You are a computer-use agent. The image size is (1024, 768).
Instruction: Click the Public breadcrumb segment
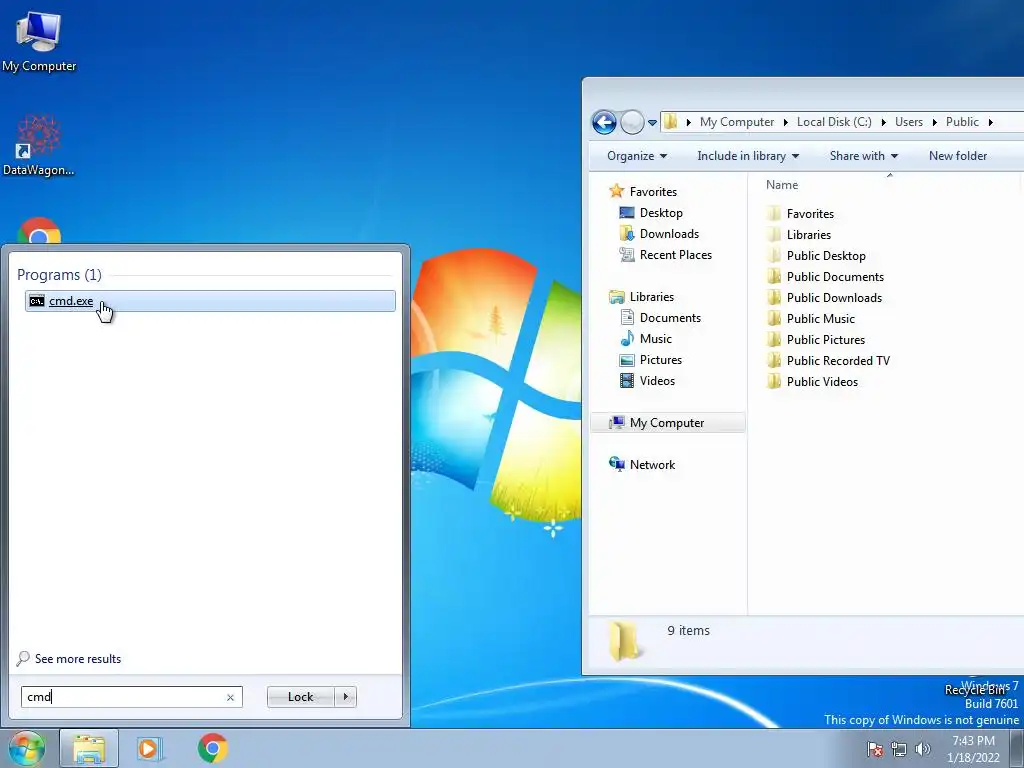pyautogui.click(x=962, y=122)
